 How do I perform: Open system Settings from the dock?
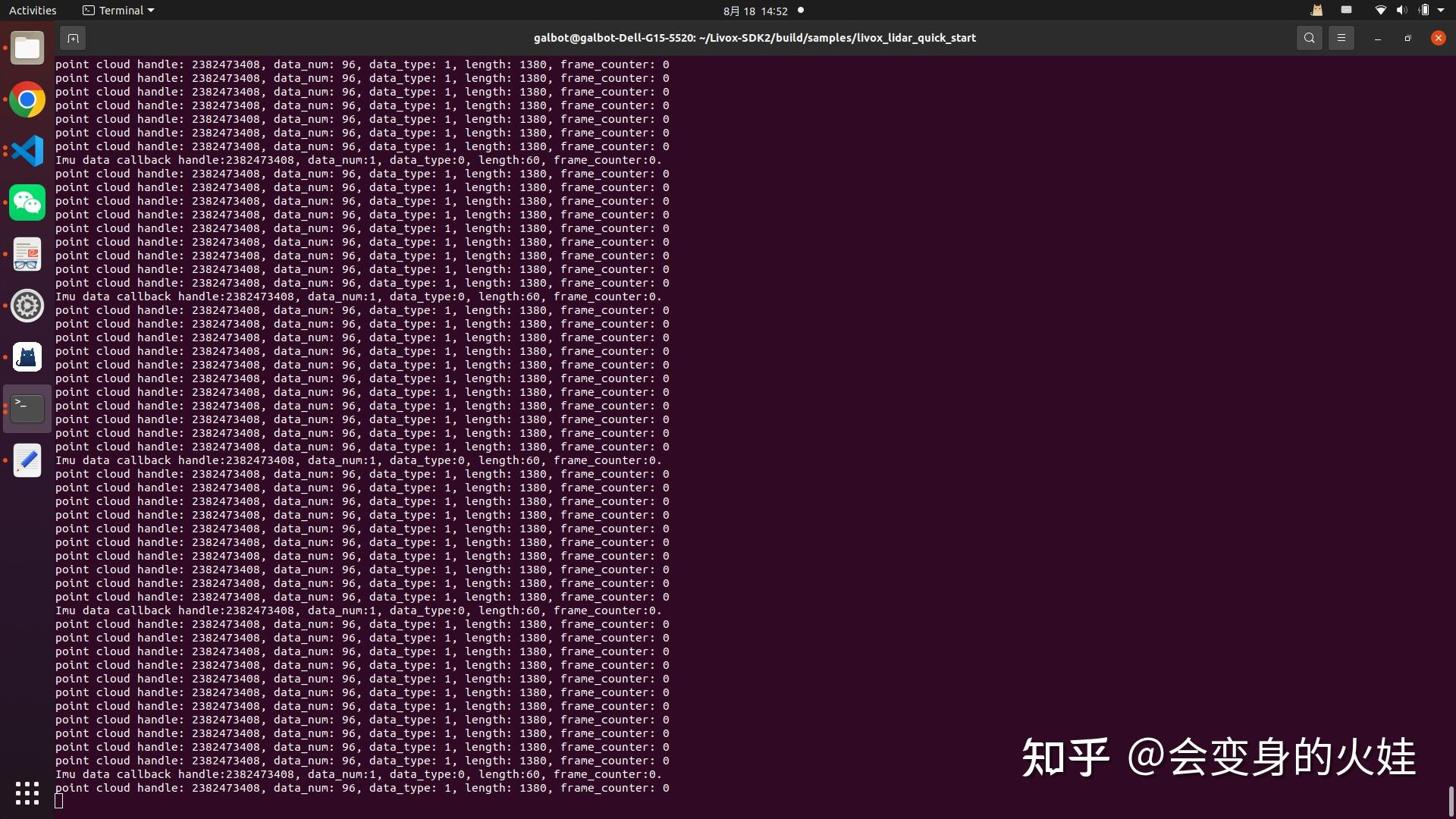(x=27, y=306)
